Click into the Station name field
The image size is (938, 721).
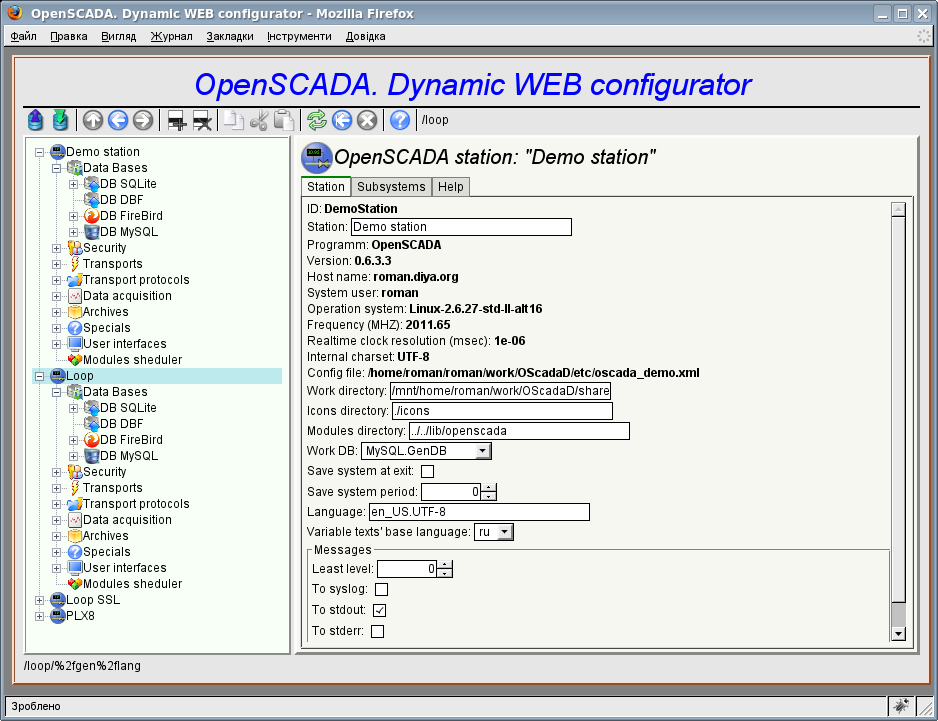461,227
